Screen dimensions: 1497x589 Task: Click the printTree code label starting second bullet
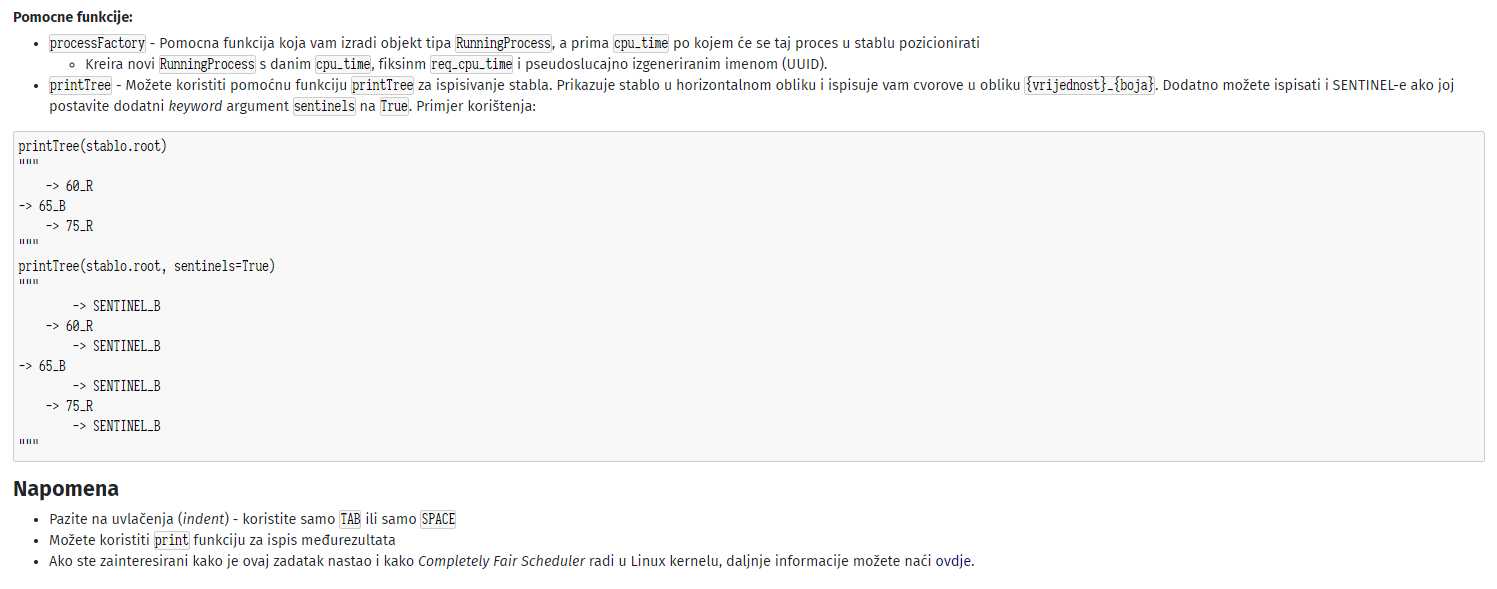click(80, 85)
